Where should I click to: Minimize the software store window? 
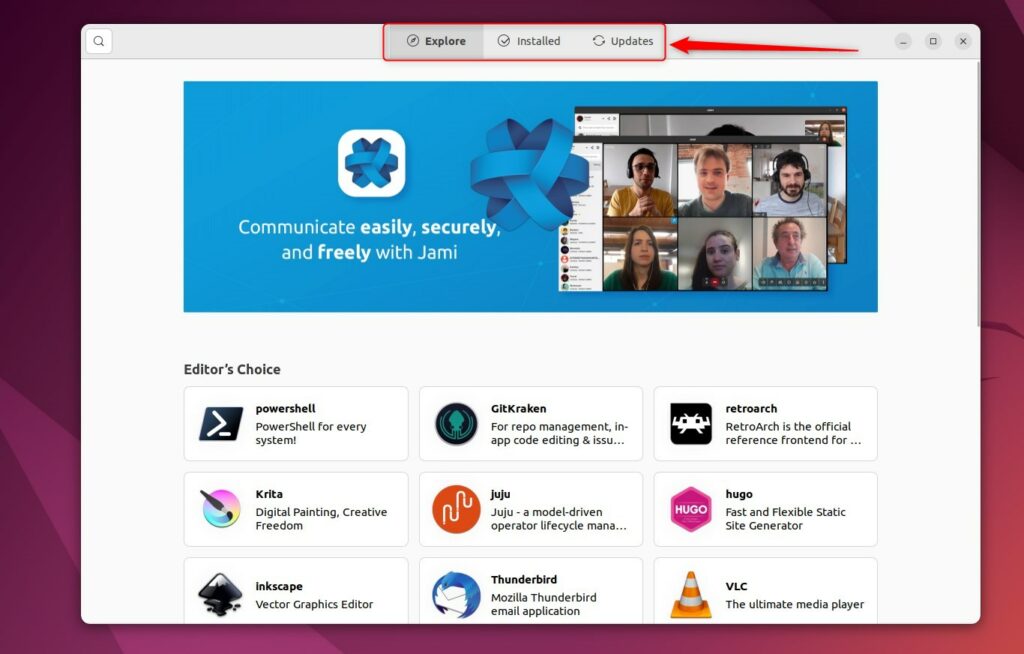point(903,41)
